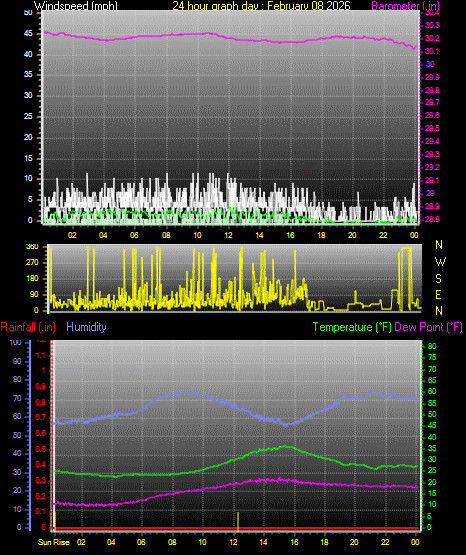Click the red "1.1" rainfall axis value
The width and height of the screenshot is (466, 555).
pyautogui.click(x=41, y=355)
